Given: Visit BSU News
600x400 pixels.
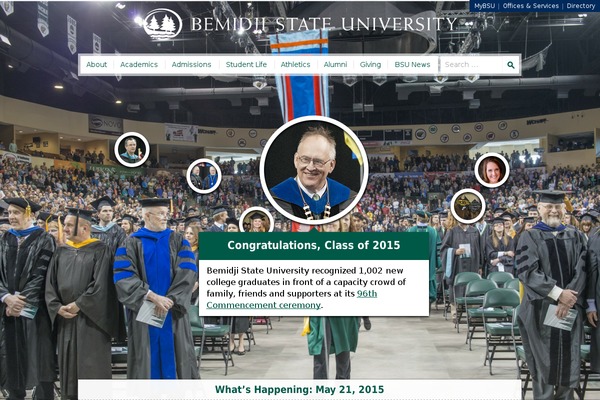Looking at the screenshot, I should 412,65.
